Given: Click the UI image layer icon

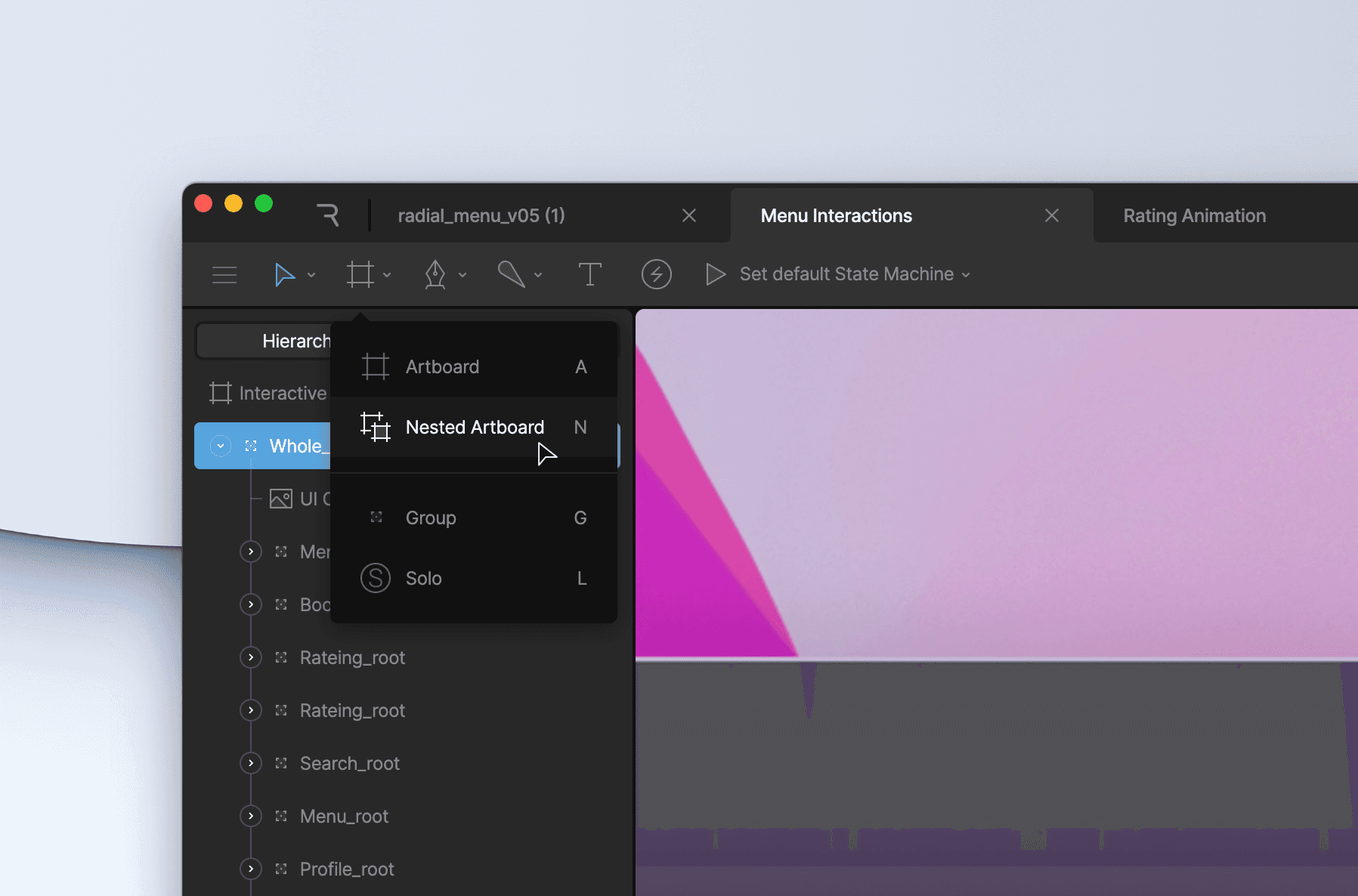Looking at the screenshot, I should pos(281,499).
